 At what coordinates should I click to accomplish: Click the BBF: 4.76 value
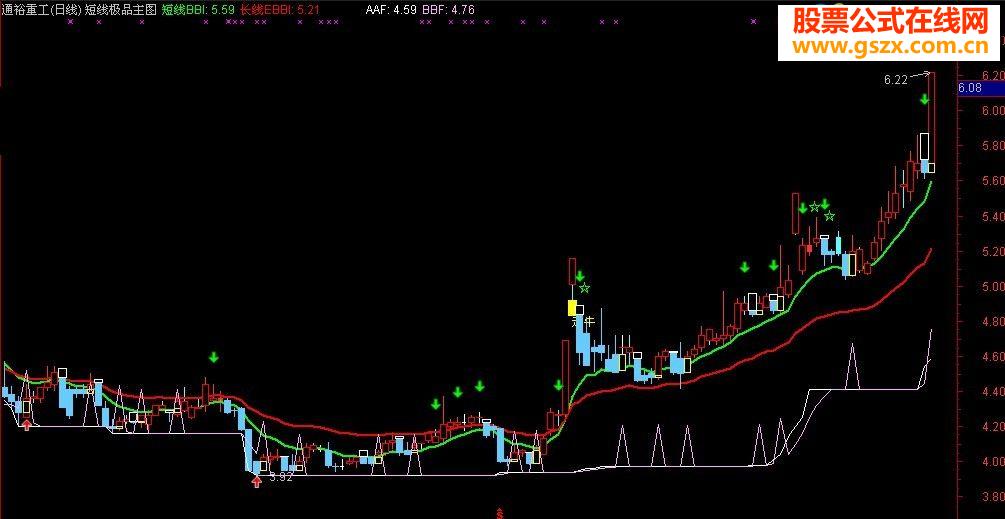tap(449, 10)
